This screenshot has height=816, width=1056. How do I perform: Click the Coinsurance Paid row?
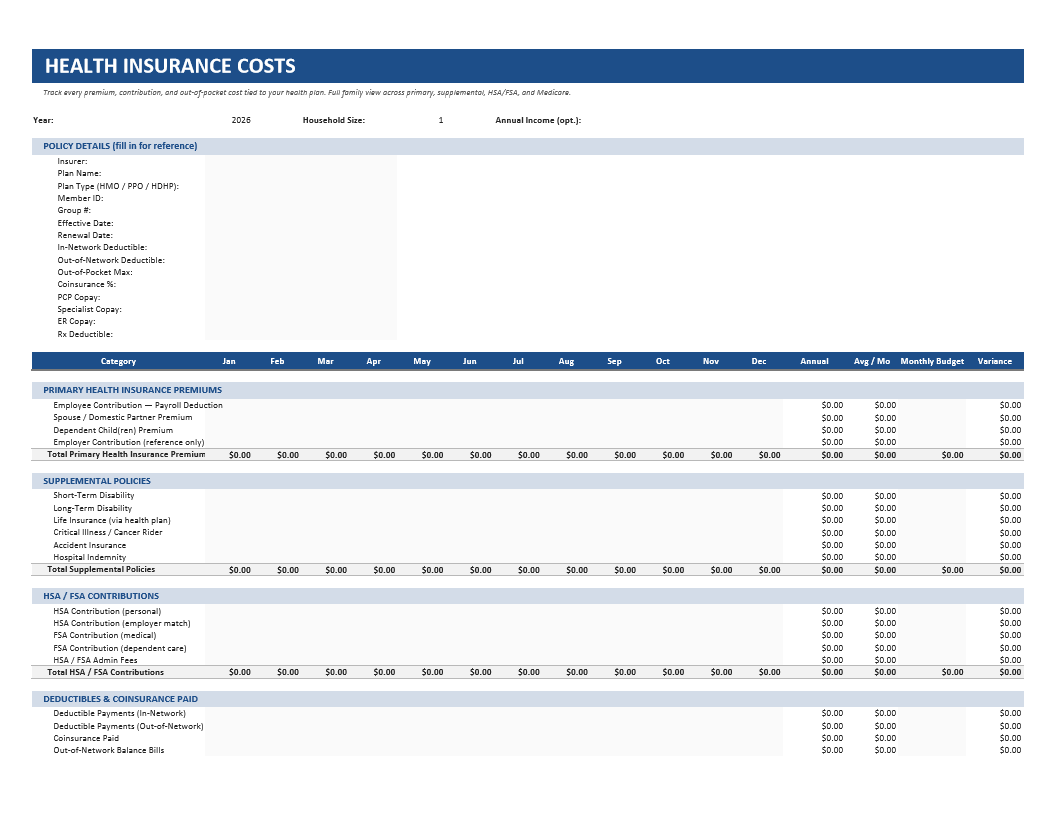[527, 739]
